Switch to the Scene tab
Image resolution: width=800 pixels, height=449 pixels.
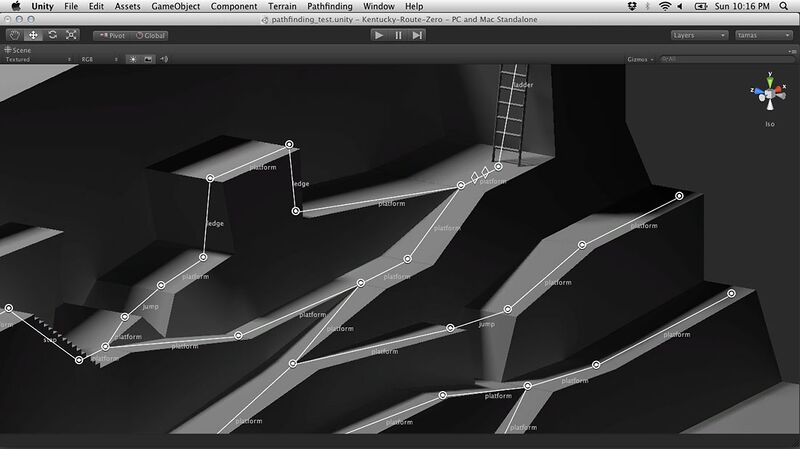tap(18, 50)
